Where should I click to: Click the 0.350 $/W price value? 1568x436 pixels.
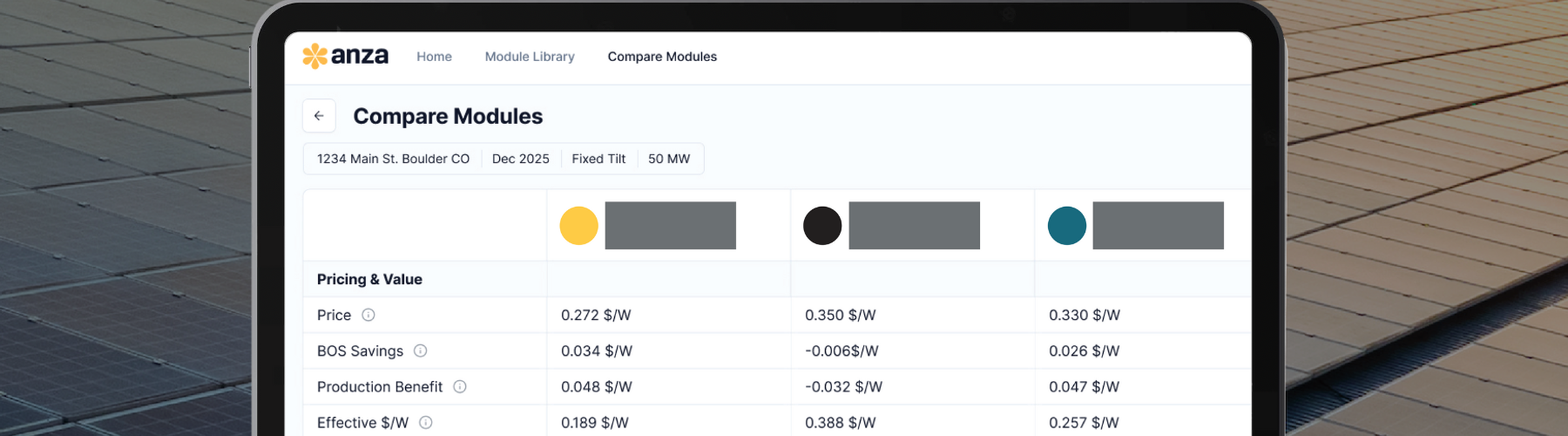pyautogui.click(x=841, y=315)
